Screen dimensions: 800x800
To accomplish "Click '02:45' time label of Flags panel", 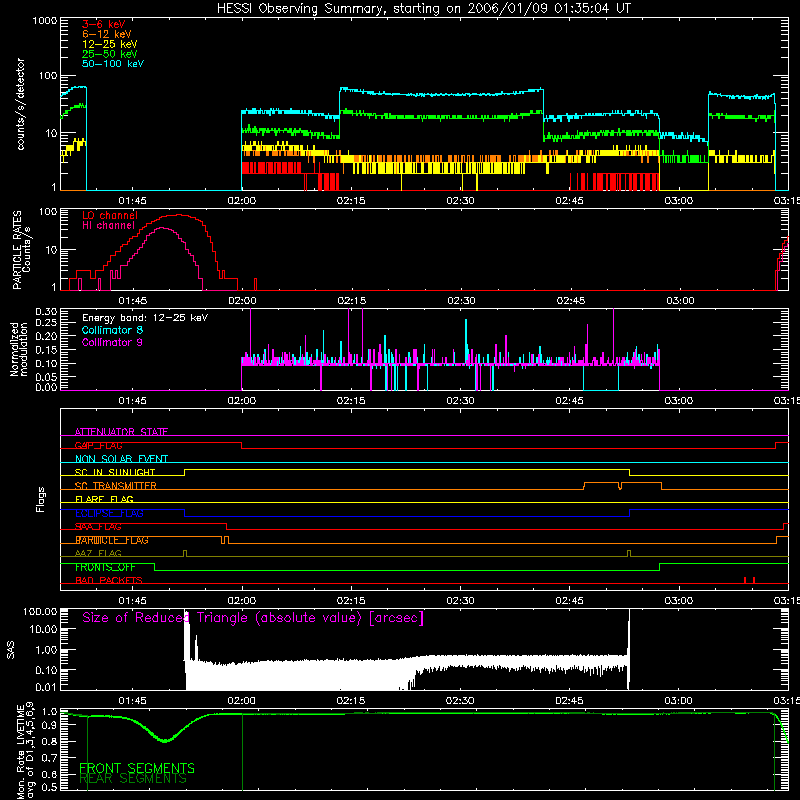I will pos(569,601).
